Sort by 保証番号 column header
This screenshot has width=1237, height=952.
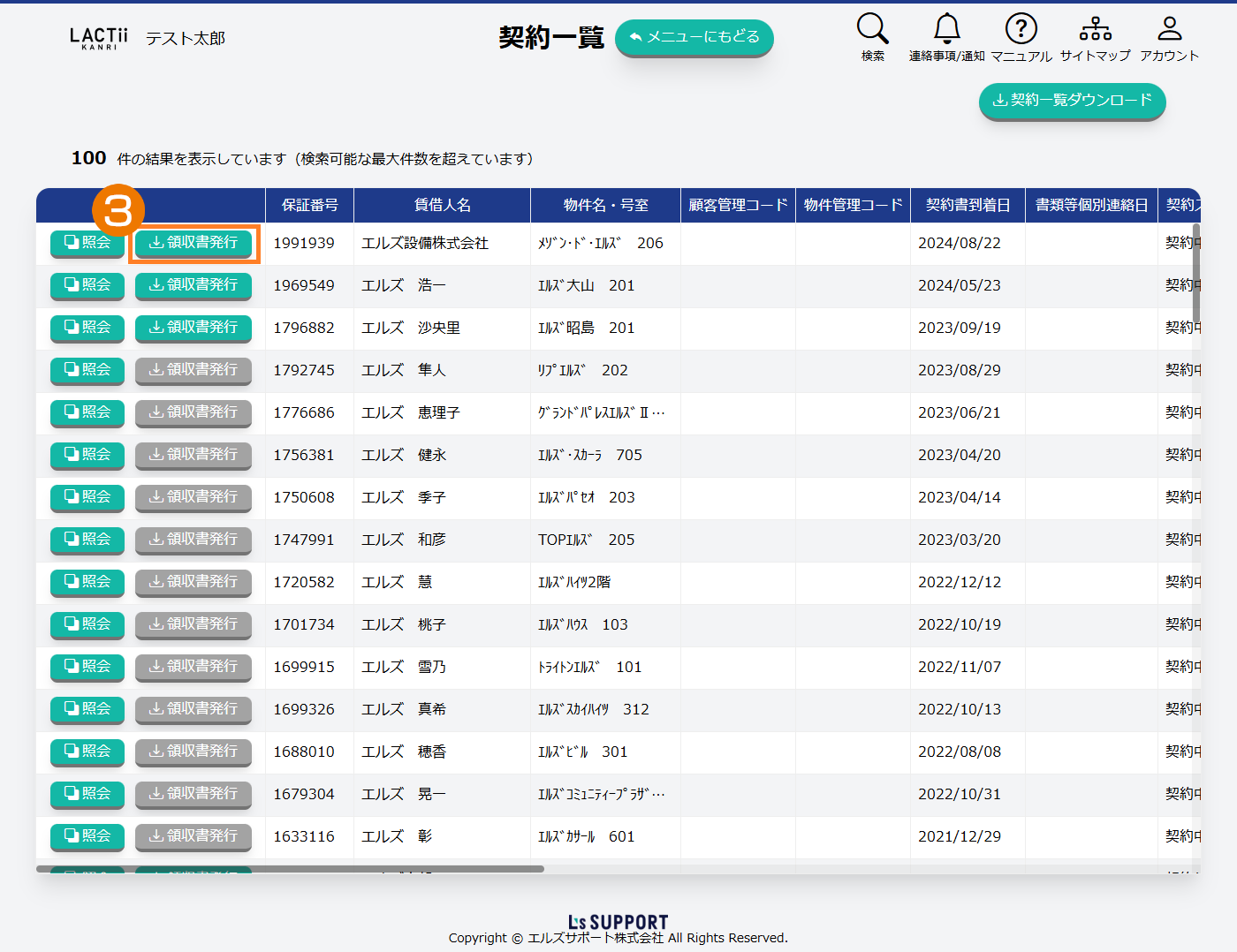pyautogui.click(x=309, y=205)
